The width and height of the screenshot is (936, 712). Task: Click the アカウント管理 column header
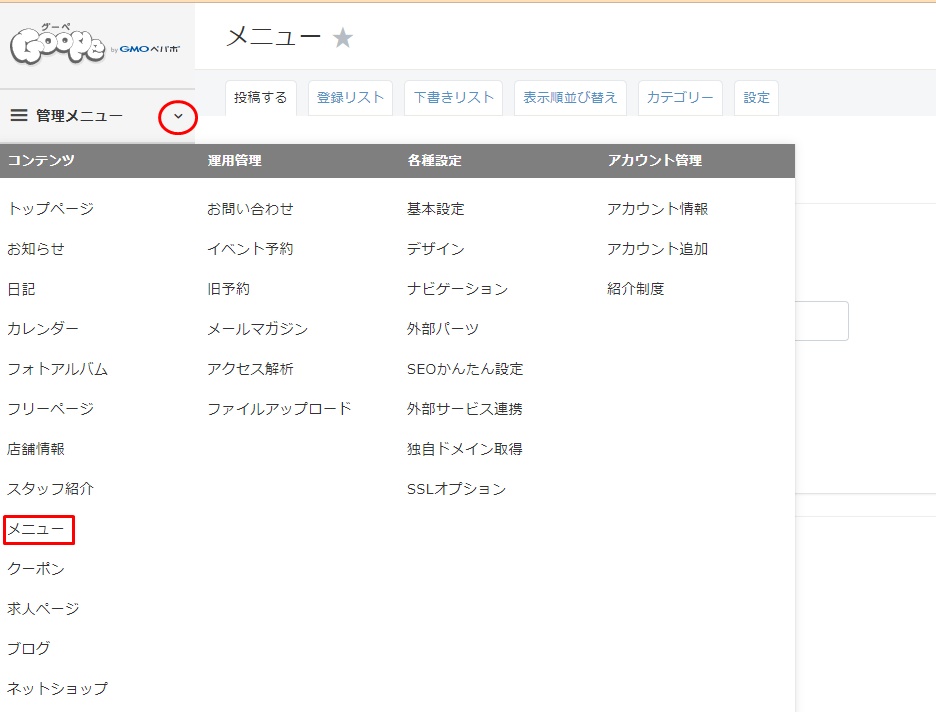(x=655, y=160)
